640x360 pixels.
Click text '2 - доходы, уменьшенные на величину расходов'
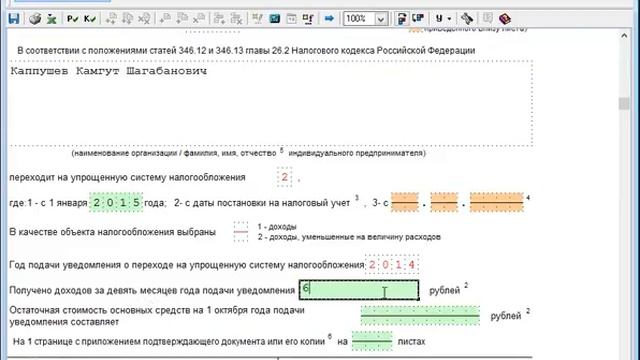[349, 237]
